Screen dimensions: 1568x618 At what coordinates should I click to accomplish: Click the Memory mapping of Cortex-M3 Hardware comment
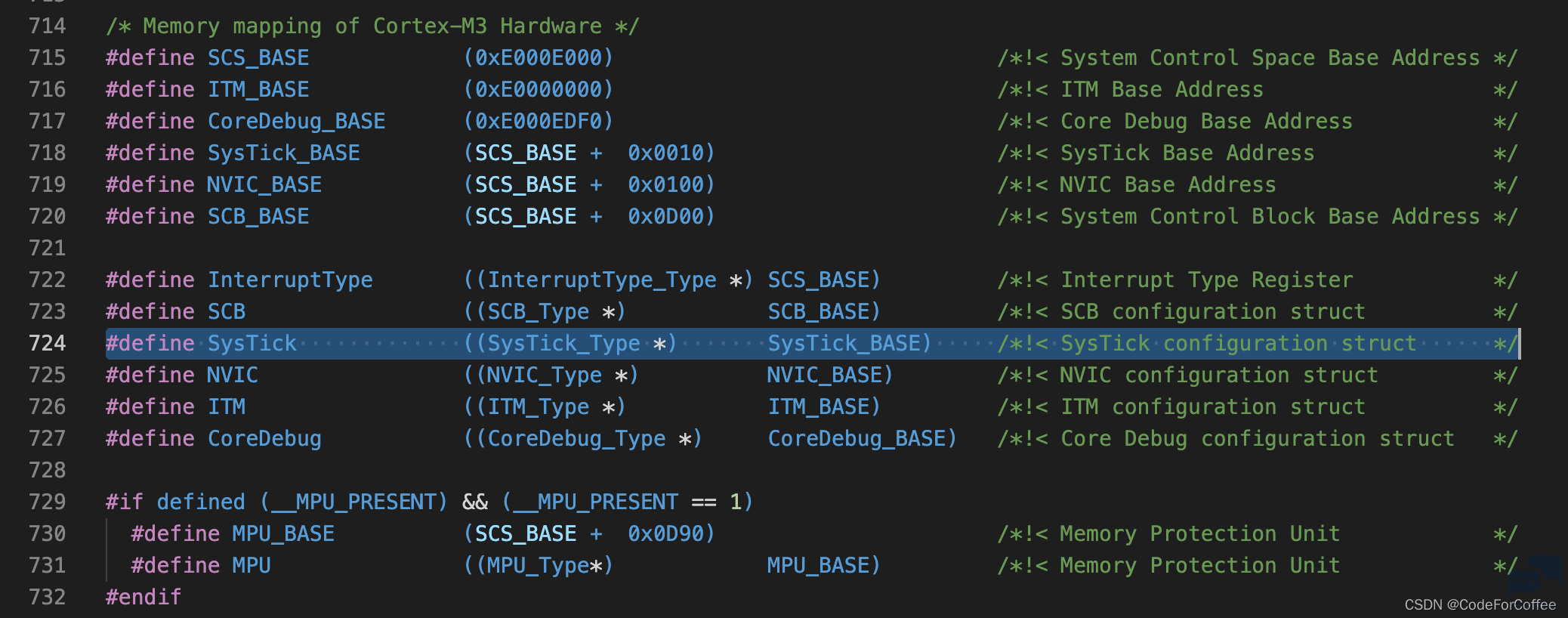[x=372, y=26]
